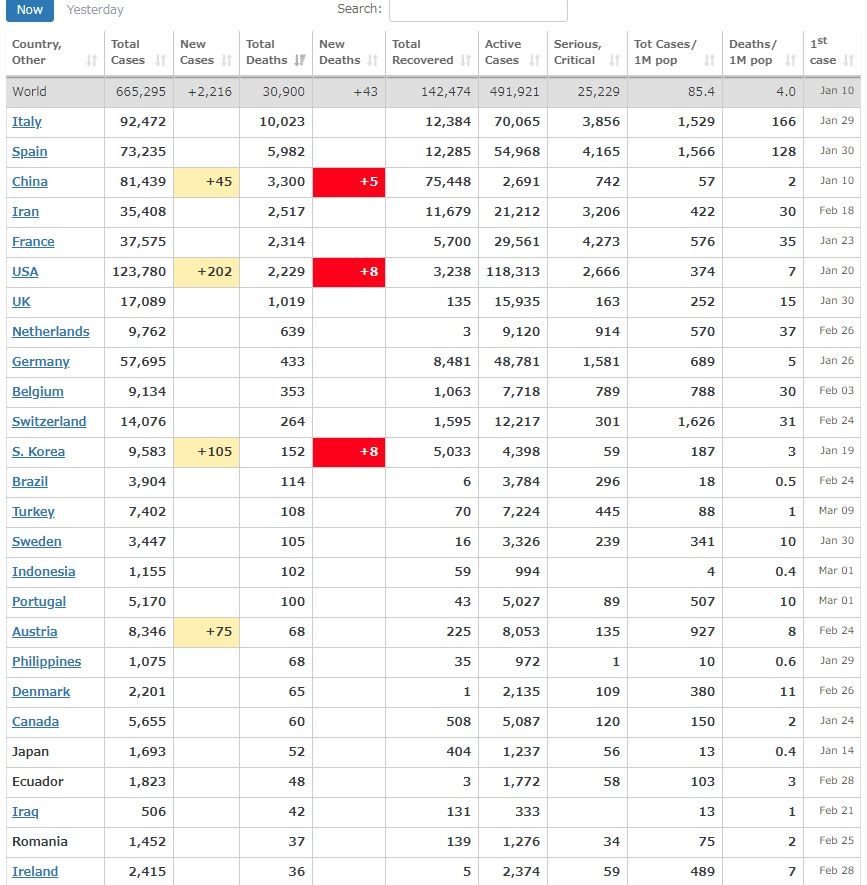Follow the S. Korea link
This screenshot has height=885, width=867.
38,452
